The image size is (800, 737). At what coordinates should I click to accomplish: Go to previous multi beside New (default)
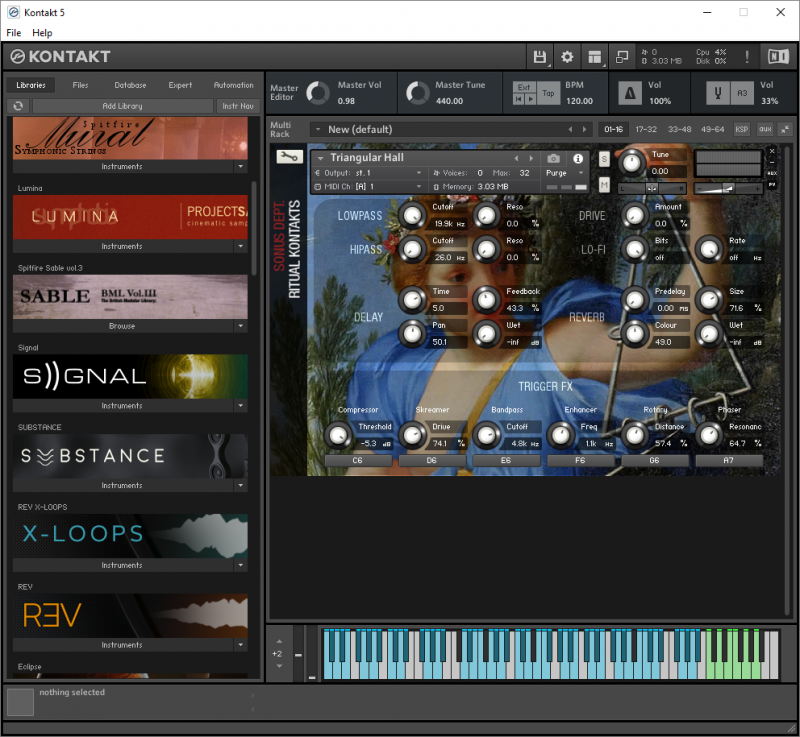[570, 130]
